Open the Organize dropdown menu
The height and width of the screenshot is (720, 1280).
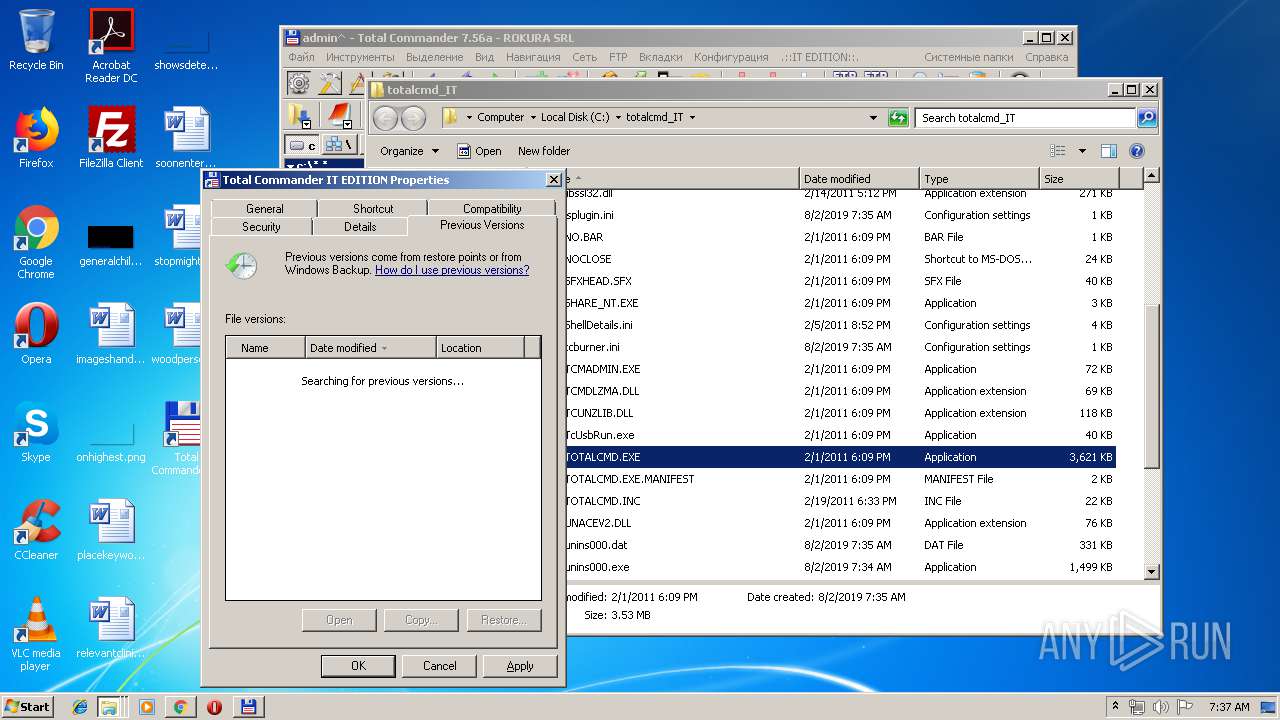tap(409, 151)
